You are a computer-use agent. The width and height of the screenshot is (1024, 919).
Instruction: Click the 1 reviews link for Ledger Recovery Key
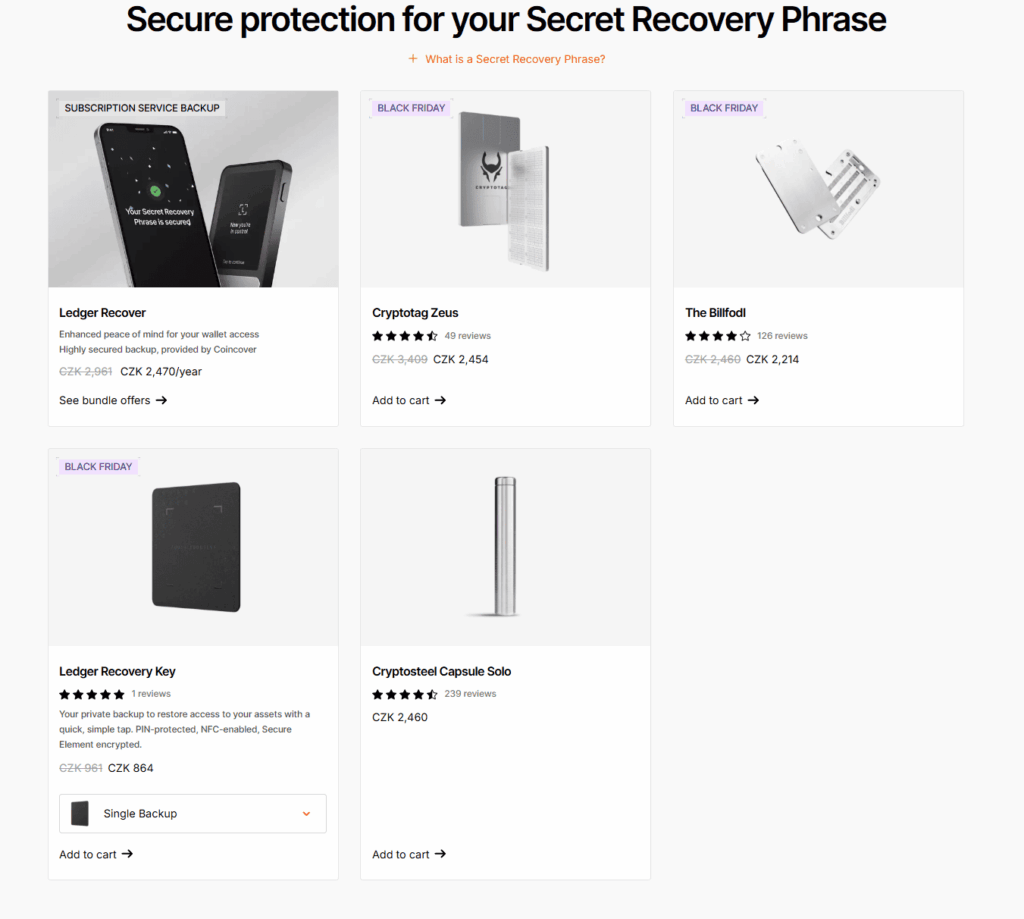(150, 693)
